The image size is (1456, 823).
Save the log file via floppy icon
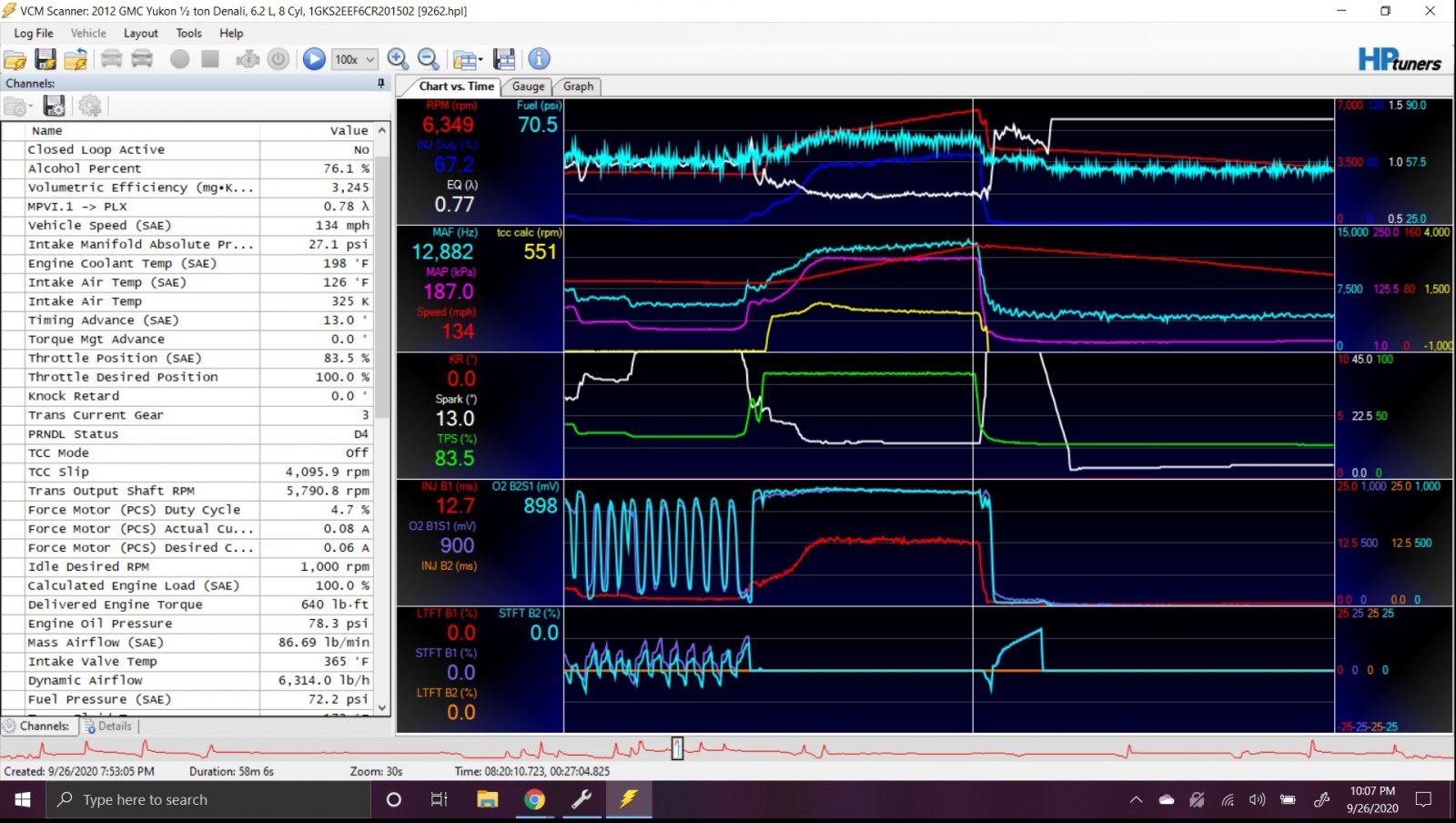click(x=45, y=59)
